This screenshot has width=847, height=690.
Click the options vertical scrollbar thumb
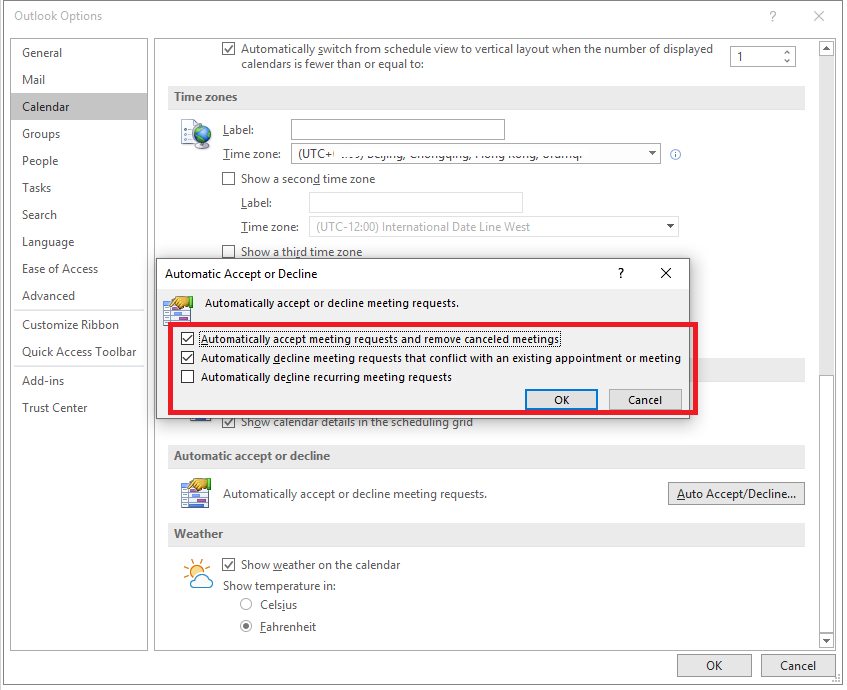[826, 503]
